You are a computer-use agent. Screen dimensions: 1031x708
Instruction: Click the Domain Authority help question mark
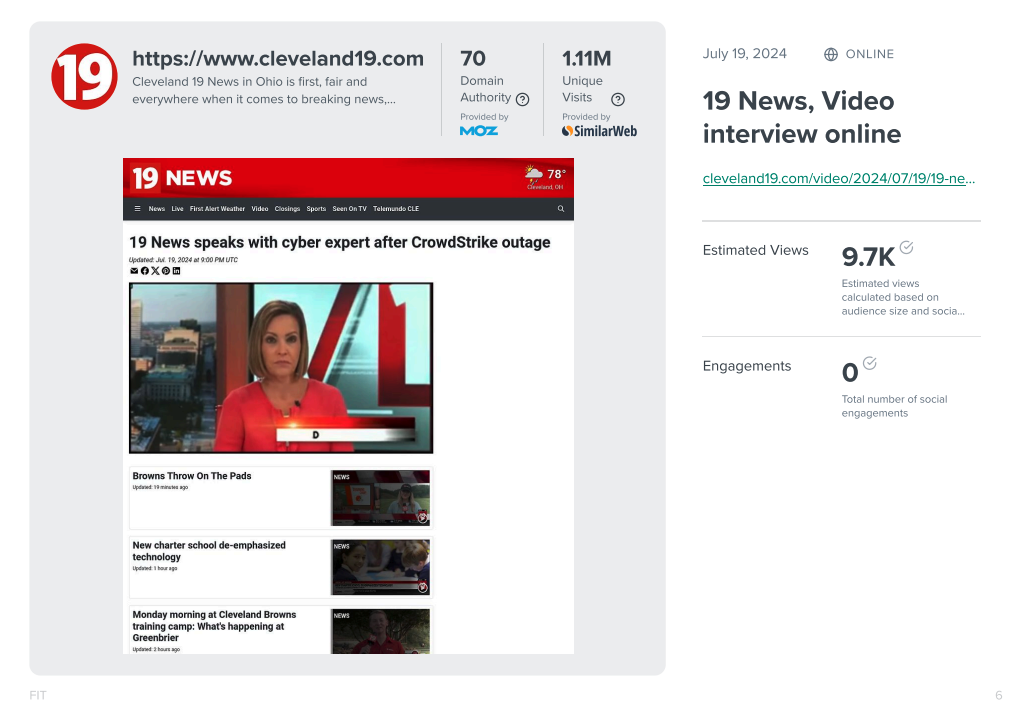click(x=522, y=99)
